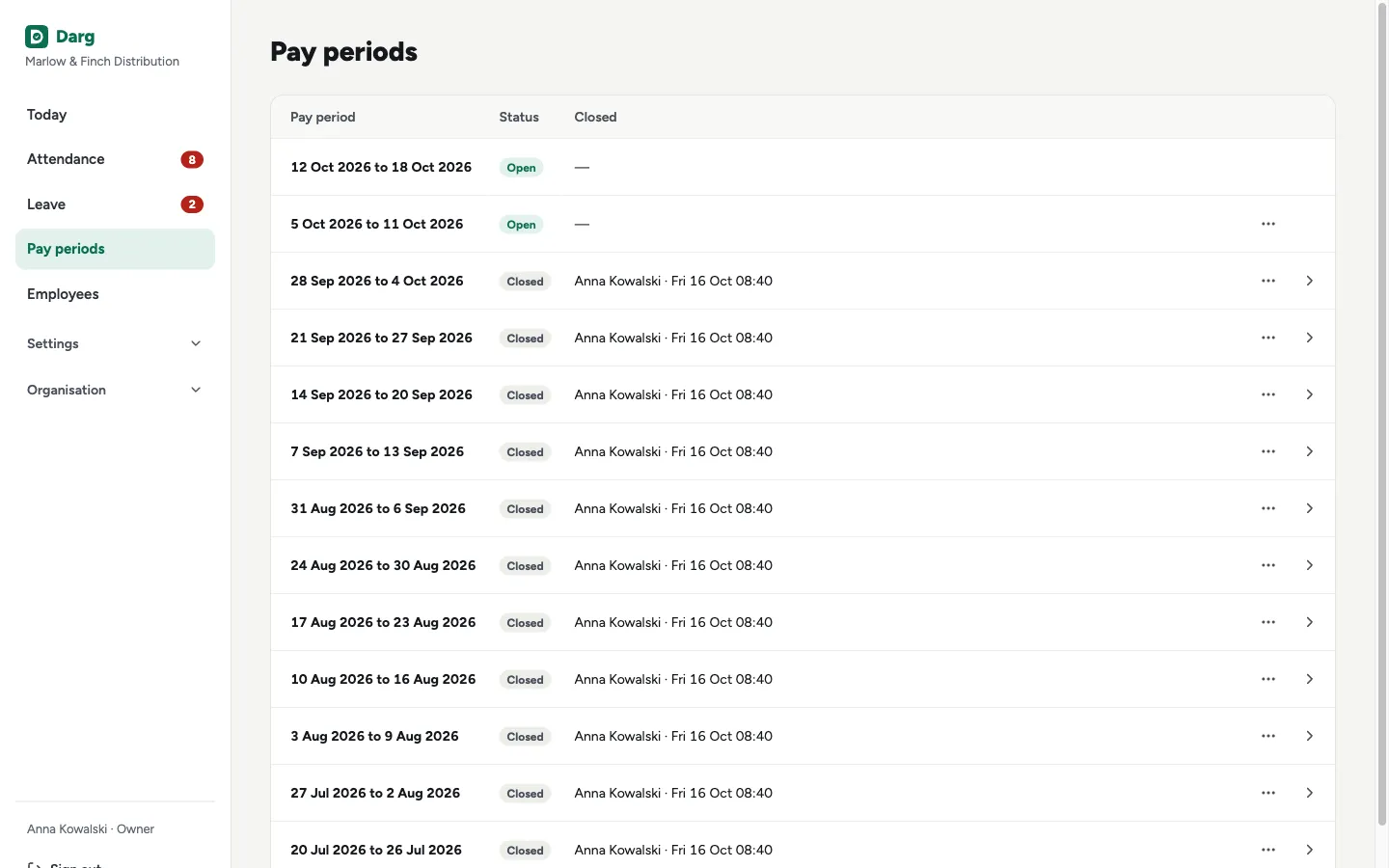Viewport: 1389px width, 868px height.
Task: Open more options for 17 Aug 2026 period
Action: pos(1268,622)
